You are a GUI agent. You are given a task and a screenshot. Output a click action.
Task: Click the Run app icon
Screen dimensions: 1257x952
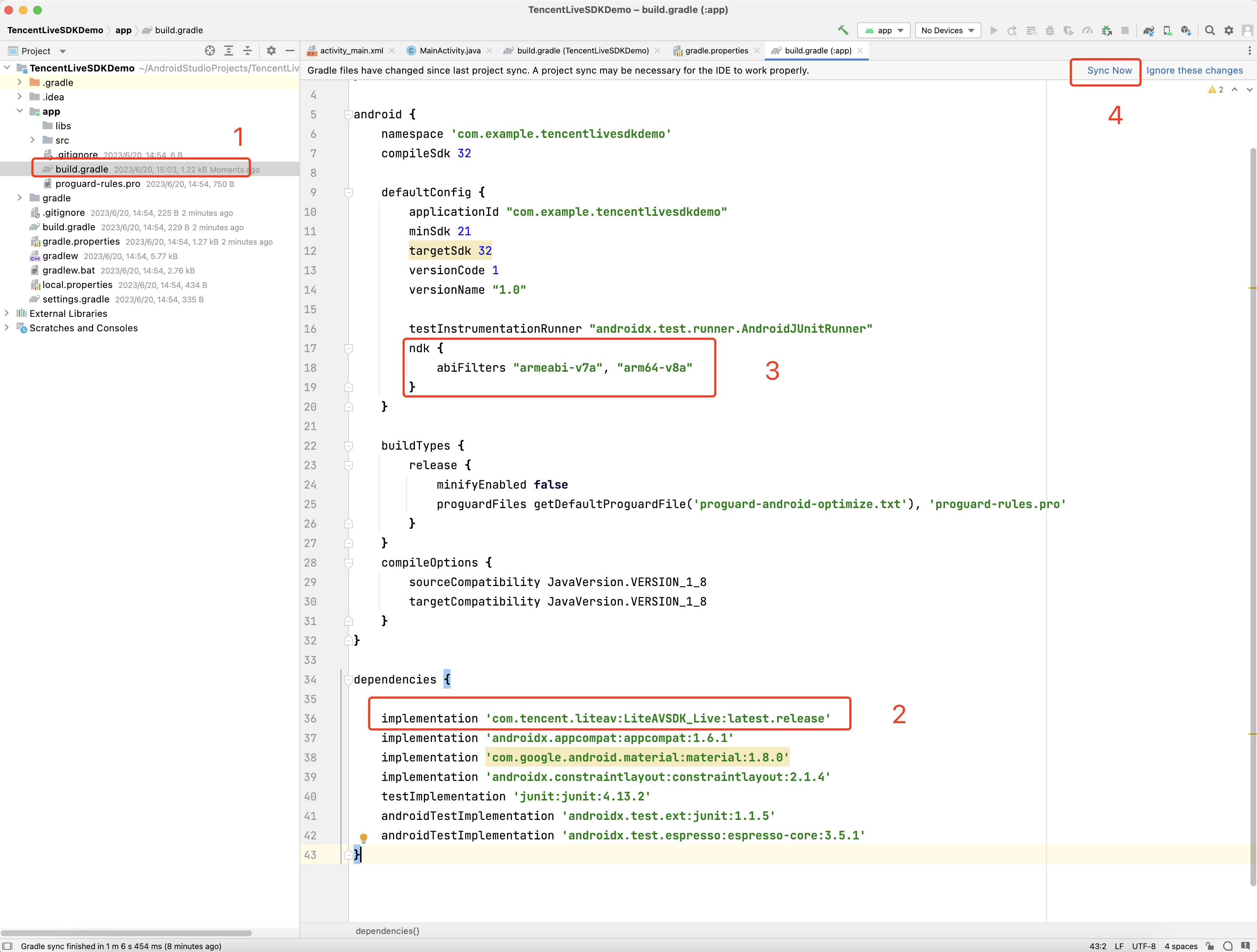(993, 30)
